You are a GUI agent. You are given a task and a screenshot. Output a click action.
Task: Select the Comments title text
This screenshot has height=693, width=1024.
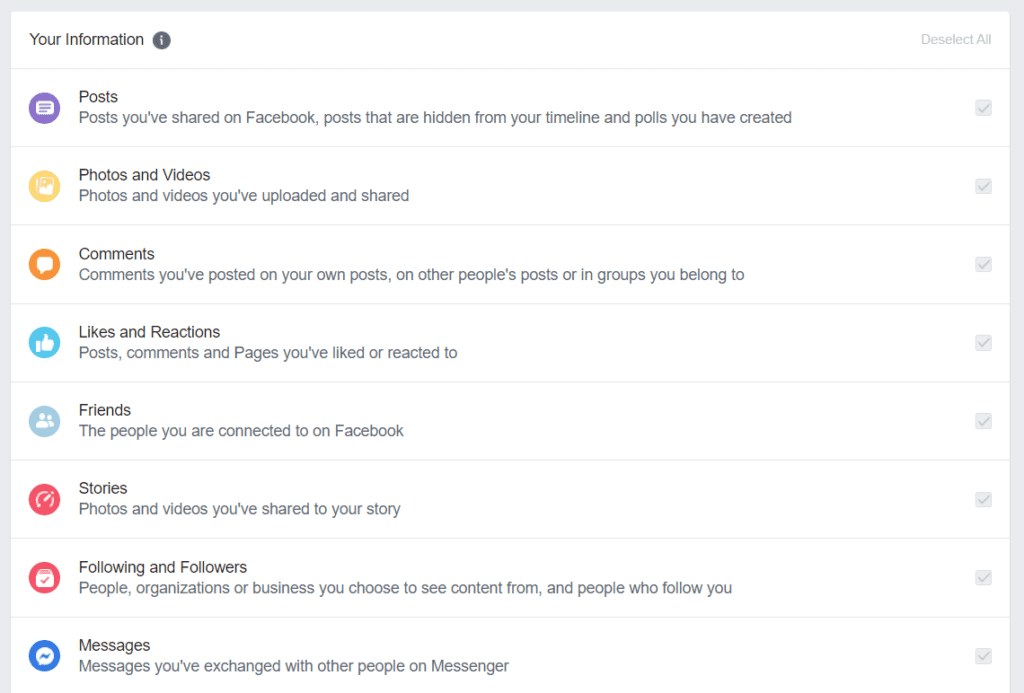coord(116,253)
